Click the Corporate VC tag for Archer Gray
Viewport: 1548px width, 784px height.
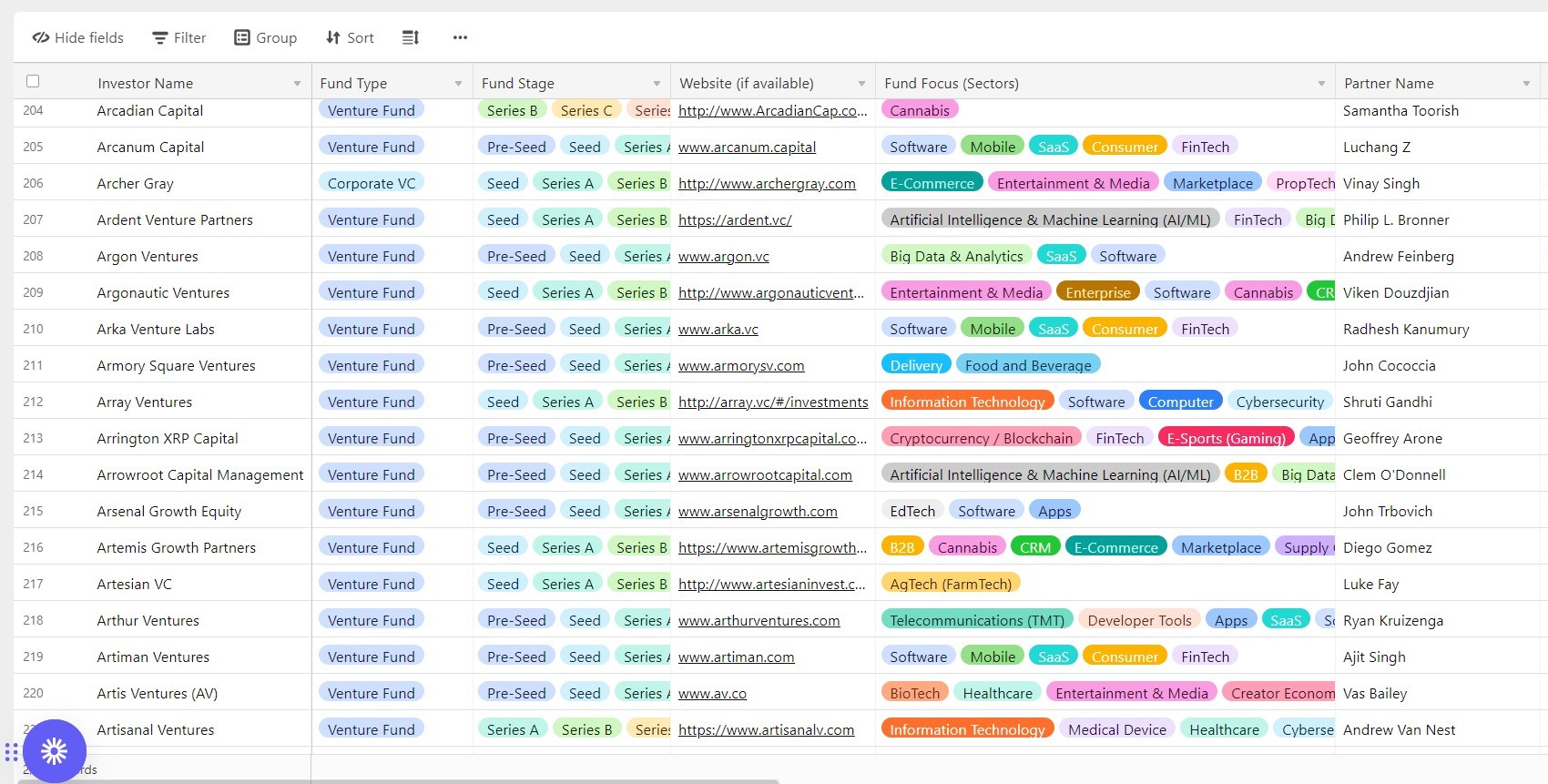372,183
